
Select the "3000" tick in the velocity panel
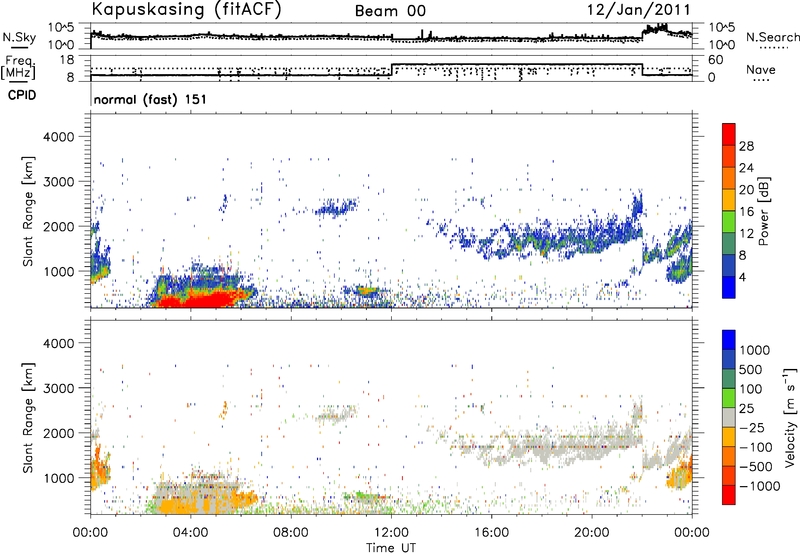[58, 388]
